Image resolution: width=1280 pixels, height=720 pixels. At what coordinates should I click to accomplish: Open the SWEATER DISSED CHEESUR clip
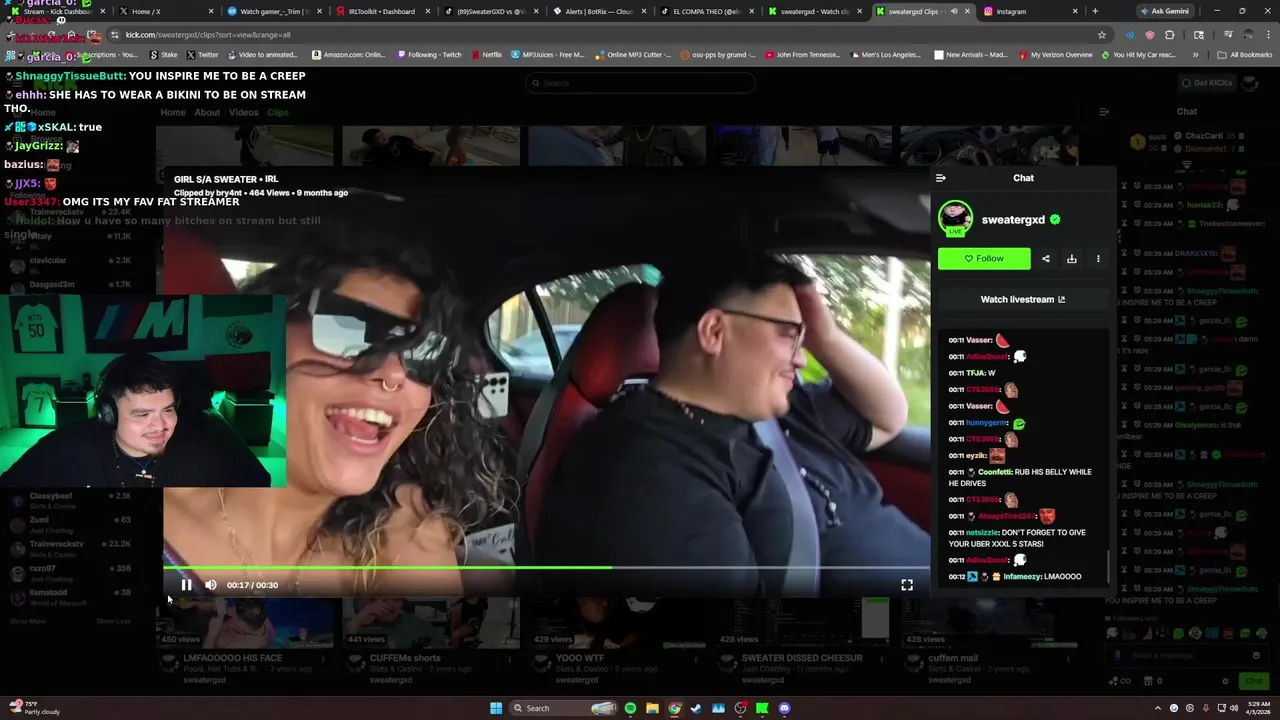pyautogui.click(x=802, y=658)
